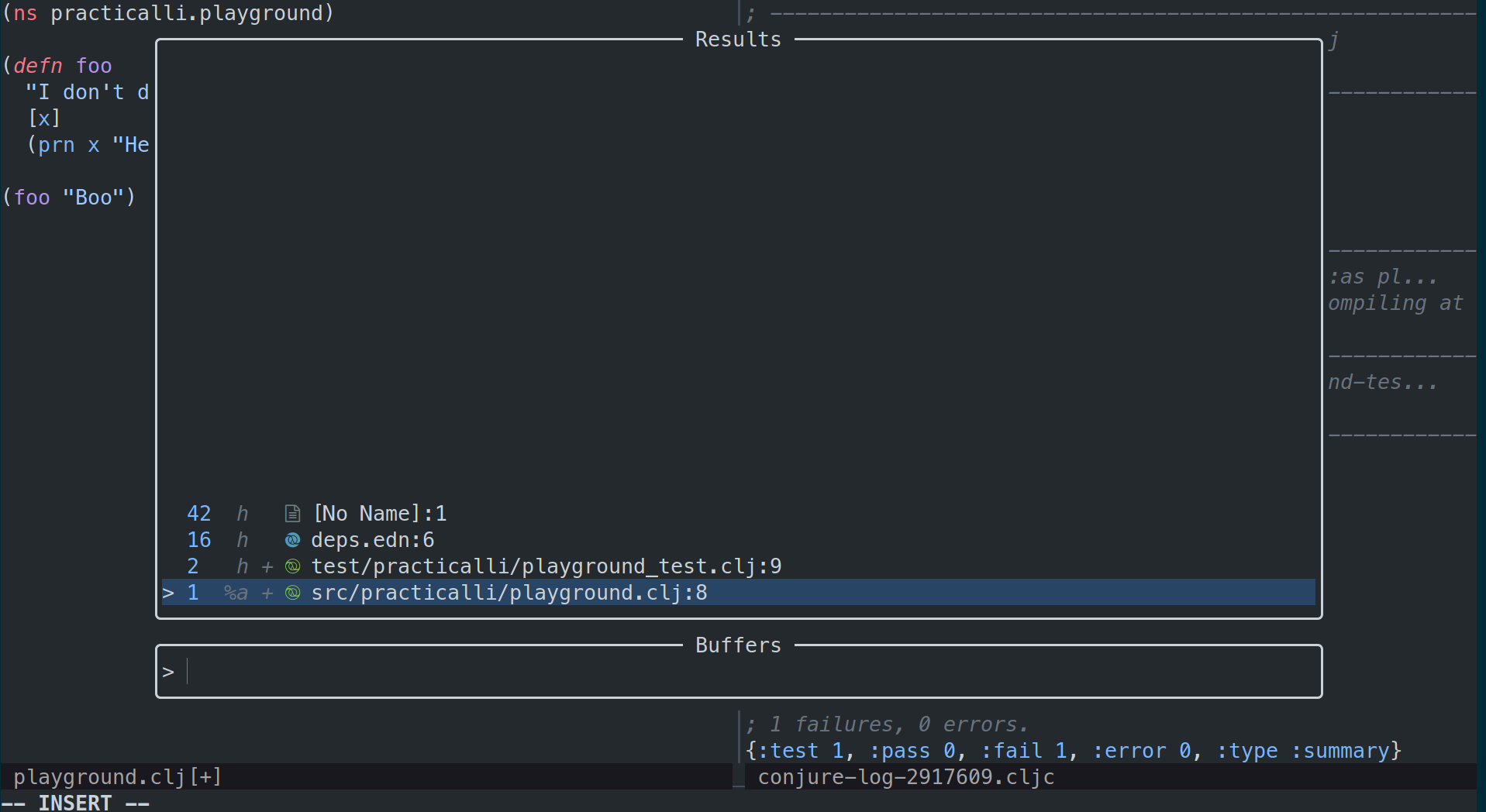Click the 'nd-tes...' text in the log pane
The height and width of the screenshot is (812, 1486).
coord(1383,382)
